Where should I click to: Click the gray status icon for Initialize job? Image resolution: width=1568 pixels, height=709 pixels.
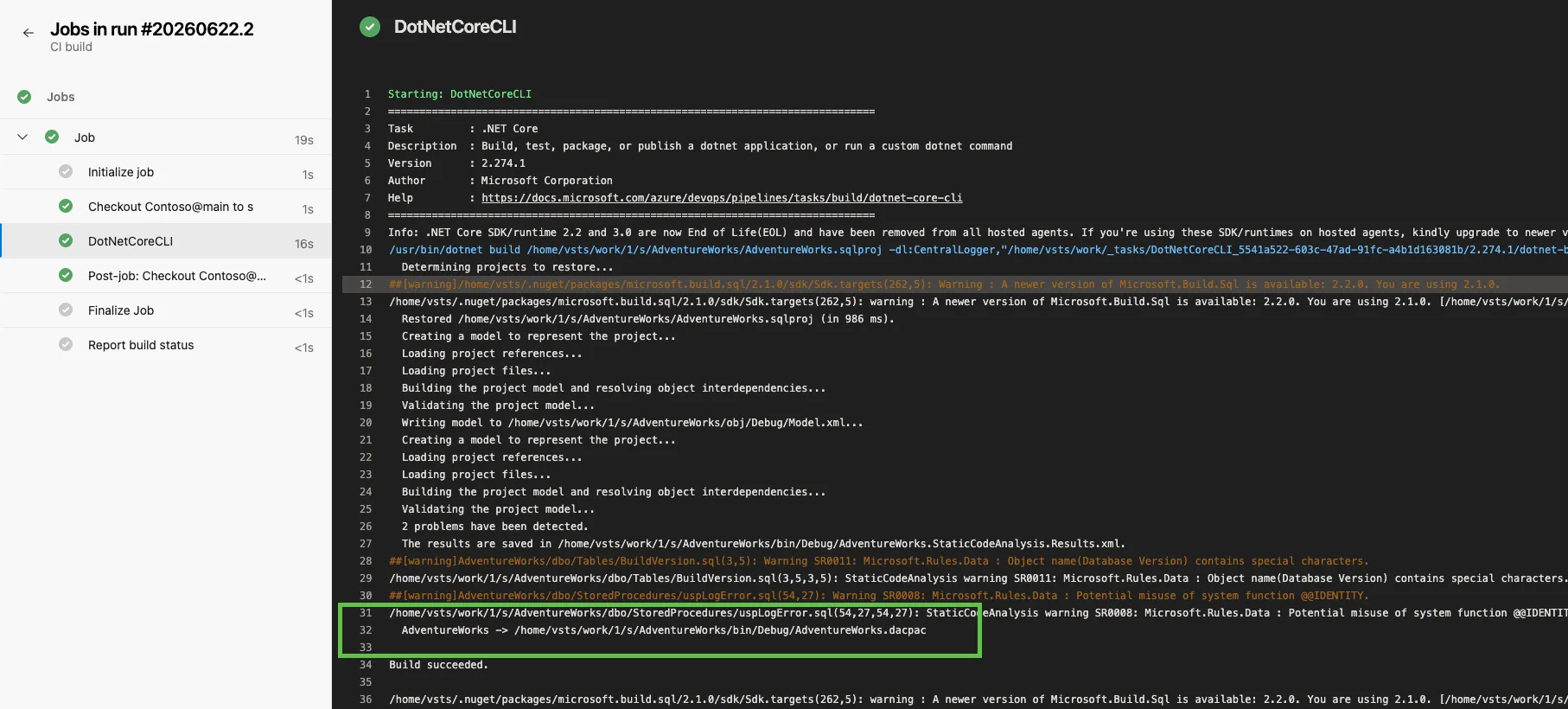pos(66,171)
